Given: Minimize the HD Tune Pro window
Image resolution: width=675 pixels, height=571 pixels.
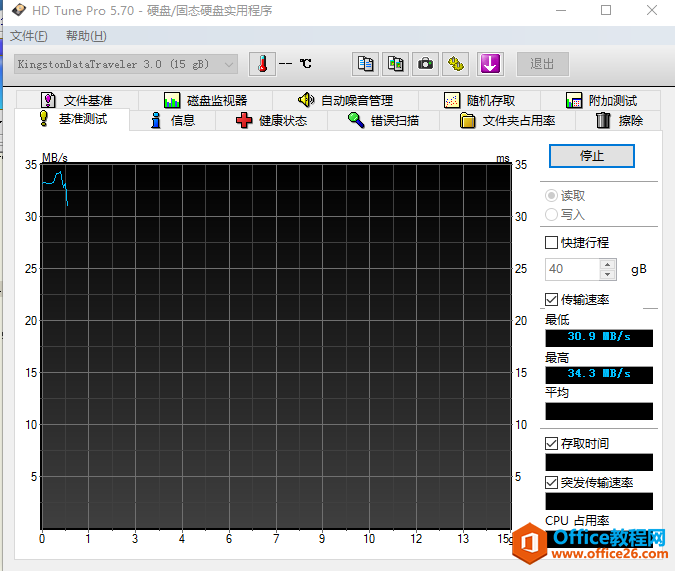Looking at the screenshot, I should click(561, 10).
